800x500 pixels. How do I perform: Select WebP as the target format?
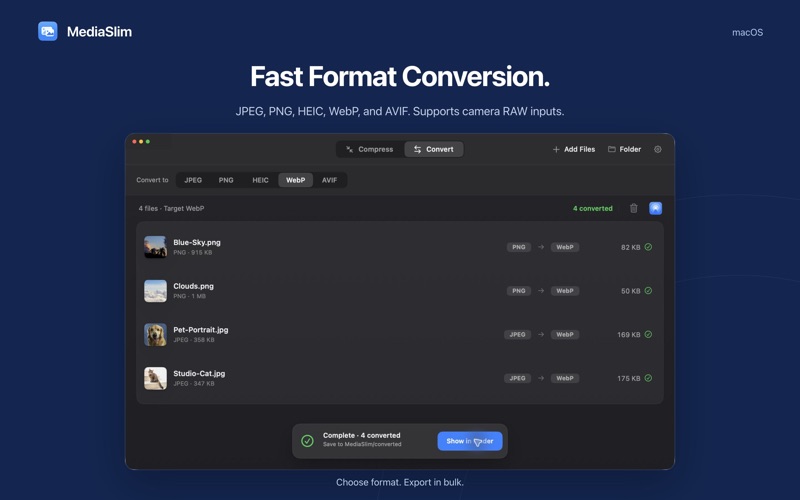click(x=295, y=180)
